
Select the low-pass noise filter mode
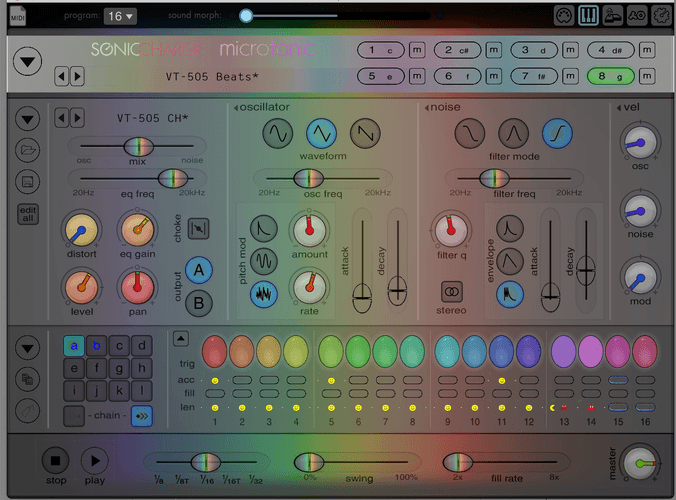tap(469, 134)
